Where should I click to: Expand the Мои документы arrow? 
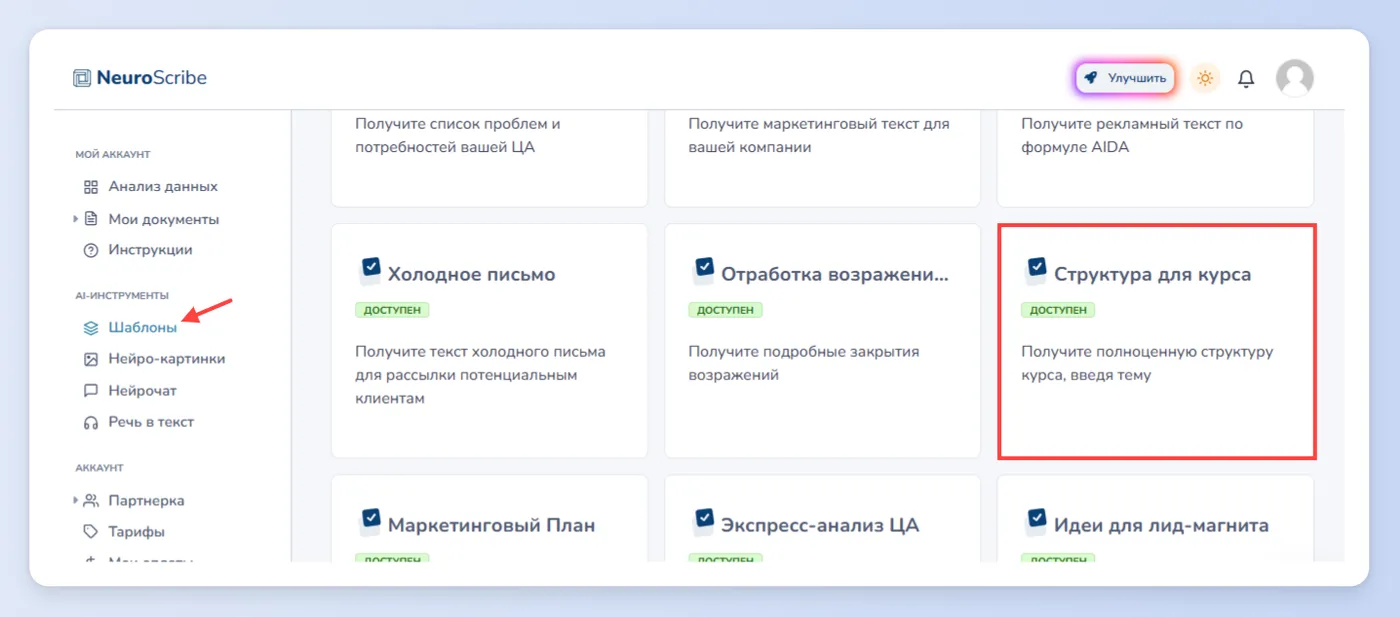75,219
